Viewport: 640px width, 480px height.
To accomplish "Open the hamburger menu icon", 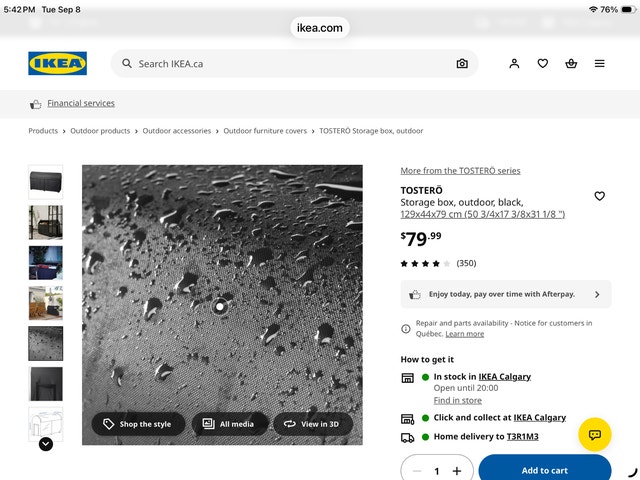I will click(x=600, y=63).
